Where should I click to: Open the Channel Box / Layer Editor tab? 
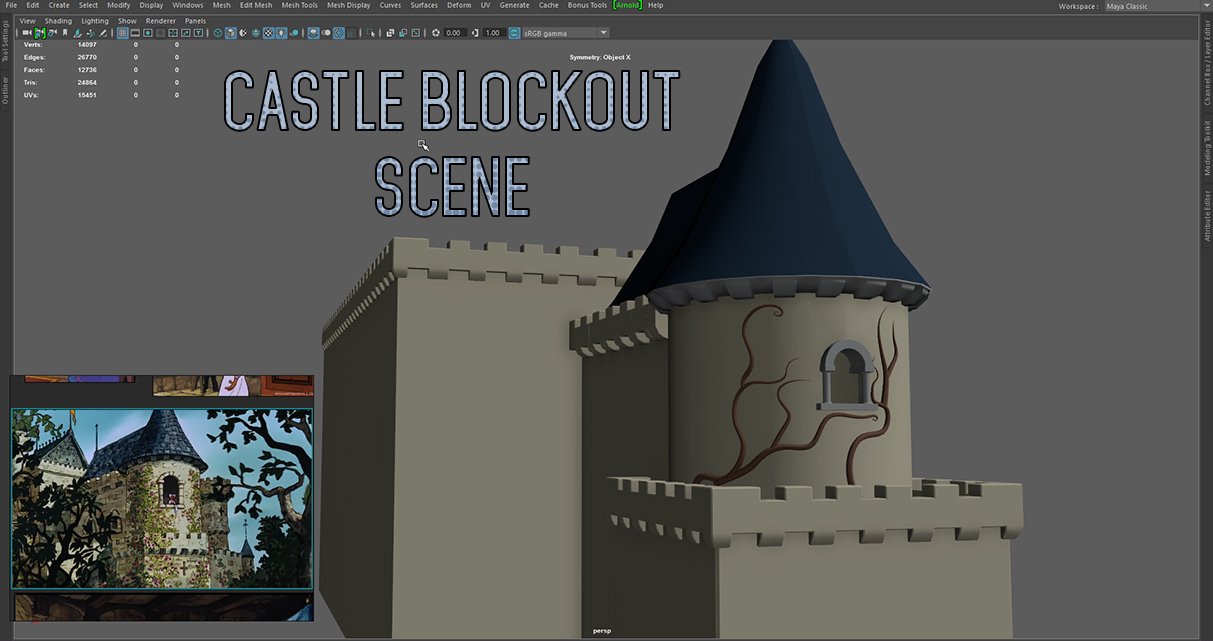tap(1207, 63)
